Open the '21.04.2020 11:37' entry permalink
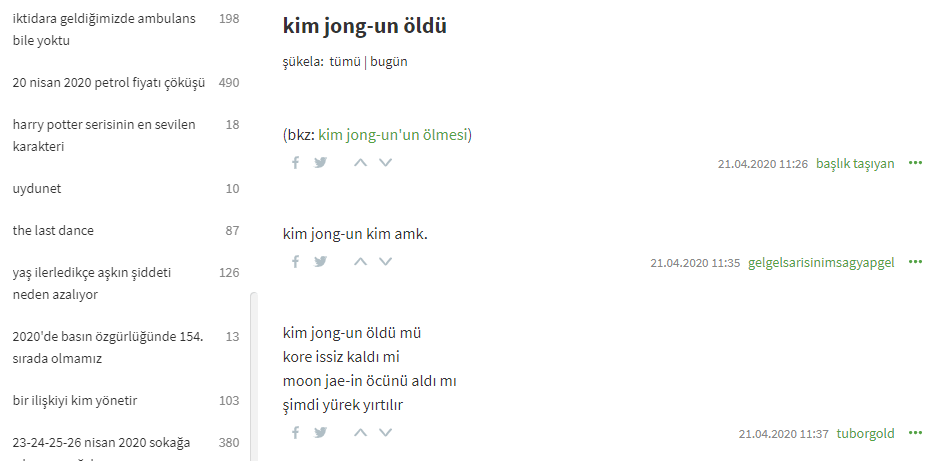Viewport: 935px width, 461px height. coord(784,434)
